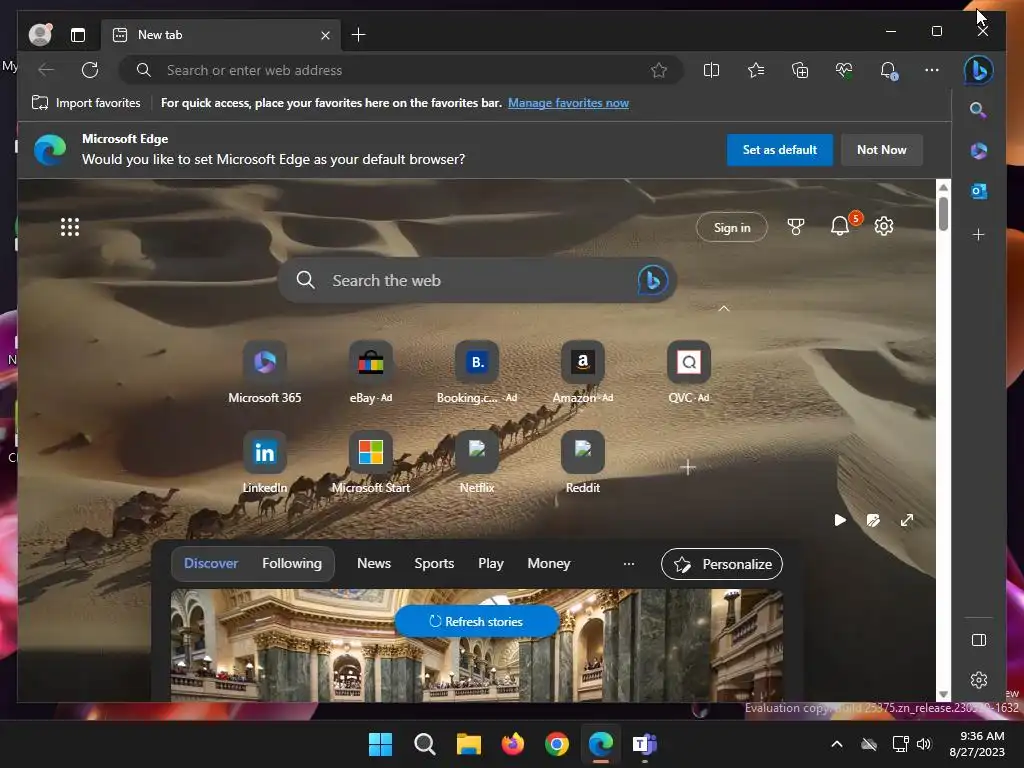Image resolution: width=1024 pixels, height=768 pixels.
Task: Add a new quick link with the plus
Action: pyautogui.click(x=688, y=467)
